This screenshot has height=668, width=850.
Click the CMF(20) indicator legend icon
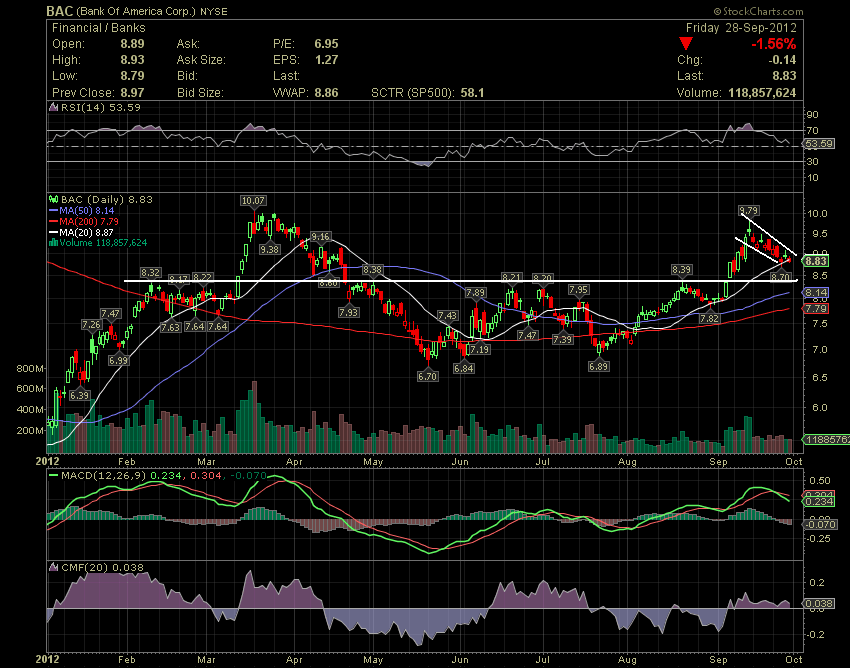(x=54, y=567)
